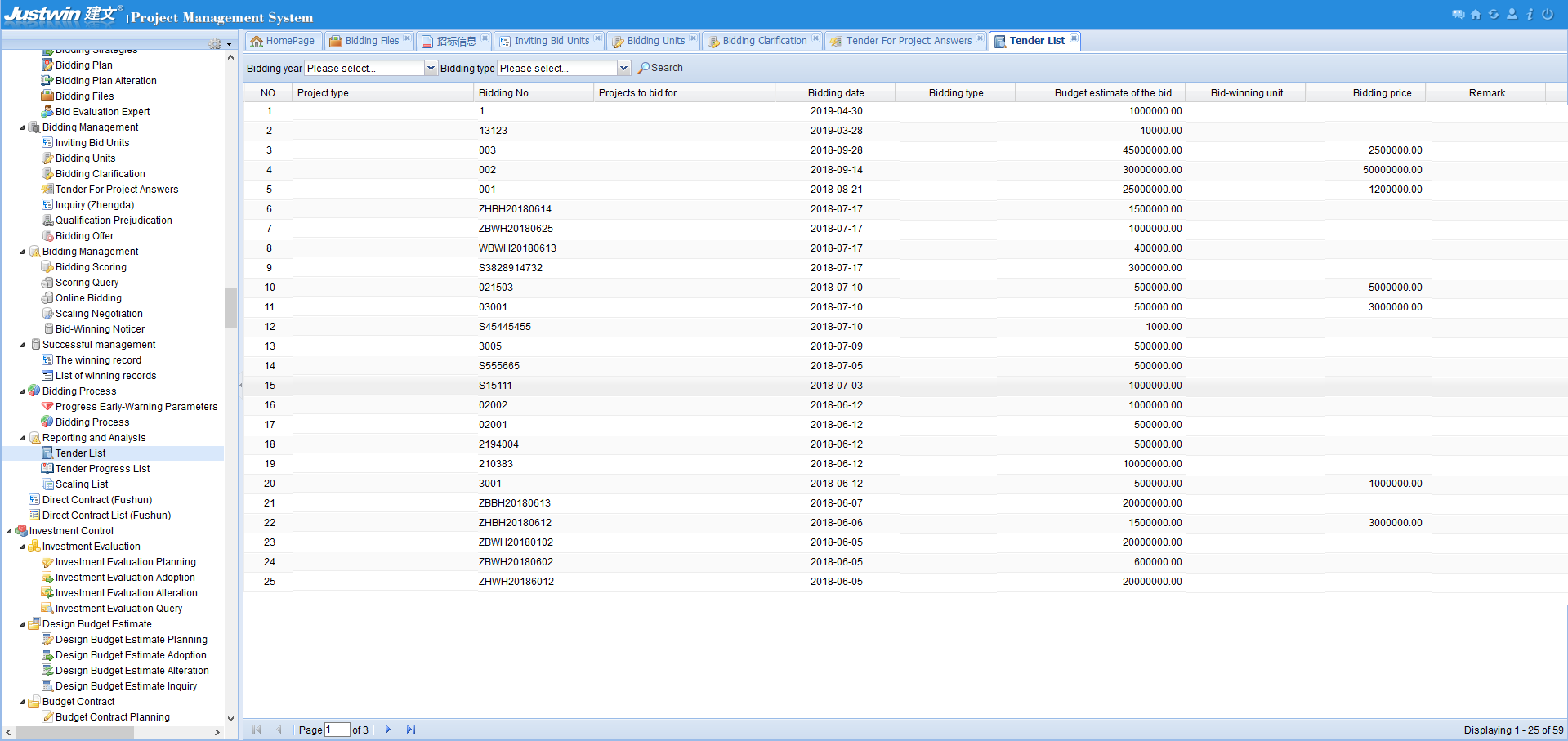Click the home icon in top-right header
The image size is (1568, 741).
click(1476, 14)
